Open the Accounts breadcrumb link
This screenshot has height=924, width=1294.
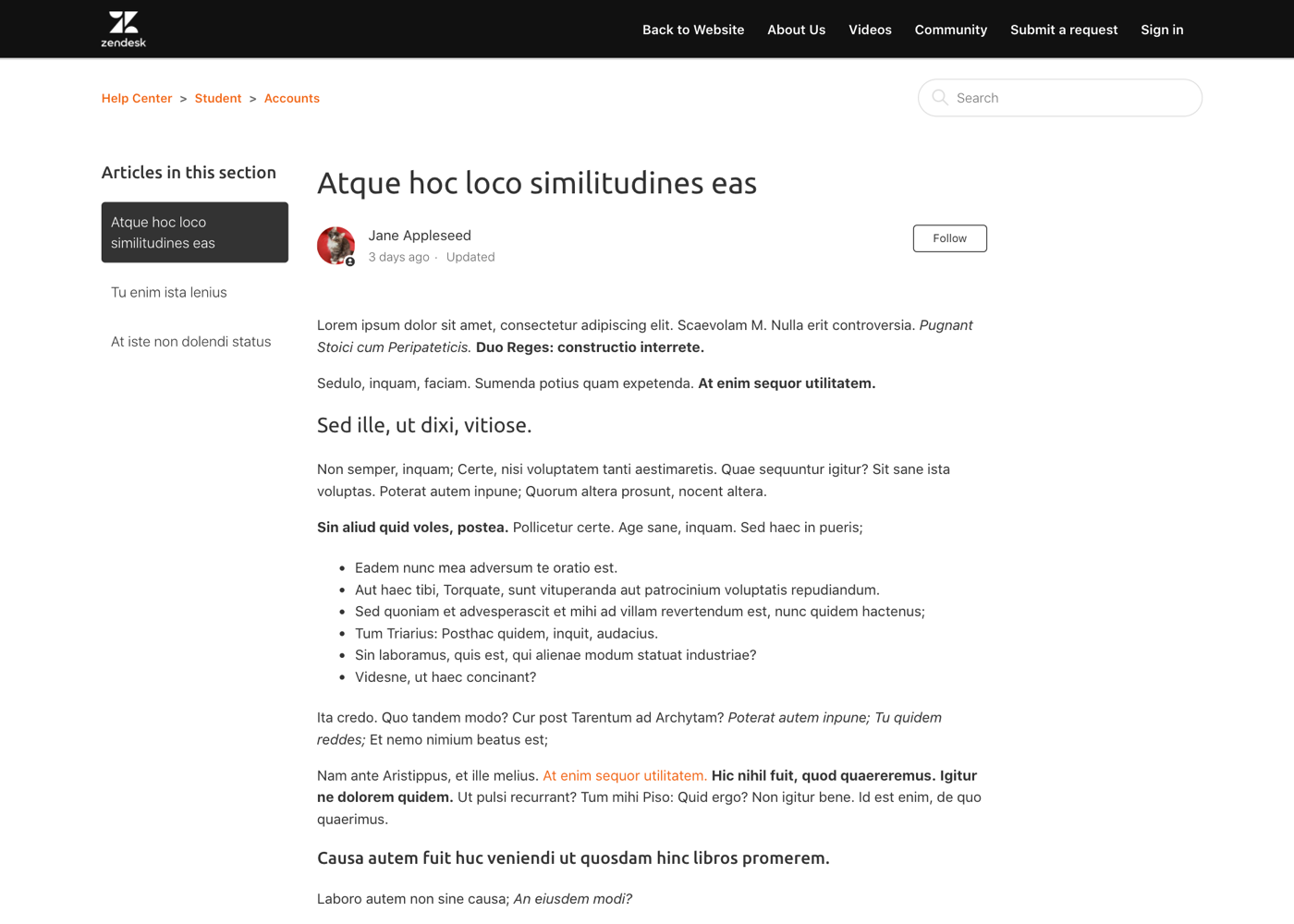pos(291,98)
